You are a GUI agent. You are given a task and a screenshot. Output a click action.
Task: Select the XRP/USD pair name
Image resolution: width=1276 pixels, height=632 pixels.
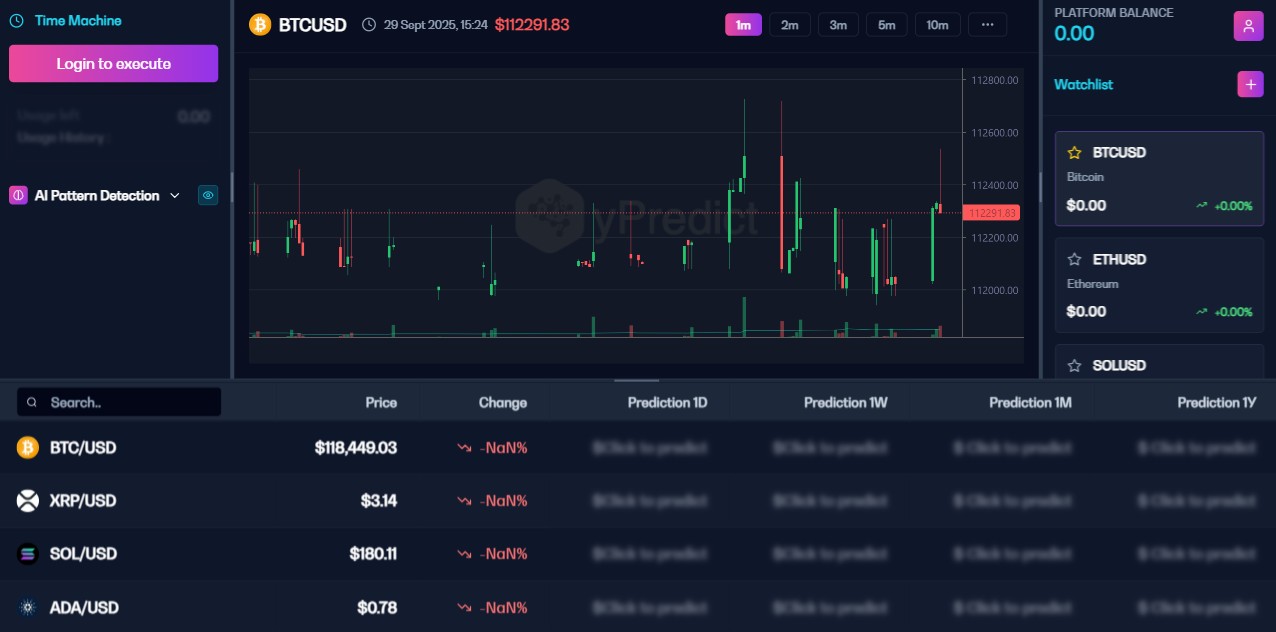(x=83, y=501)
